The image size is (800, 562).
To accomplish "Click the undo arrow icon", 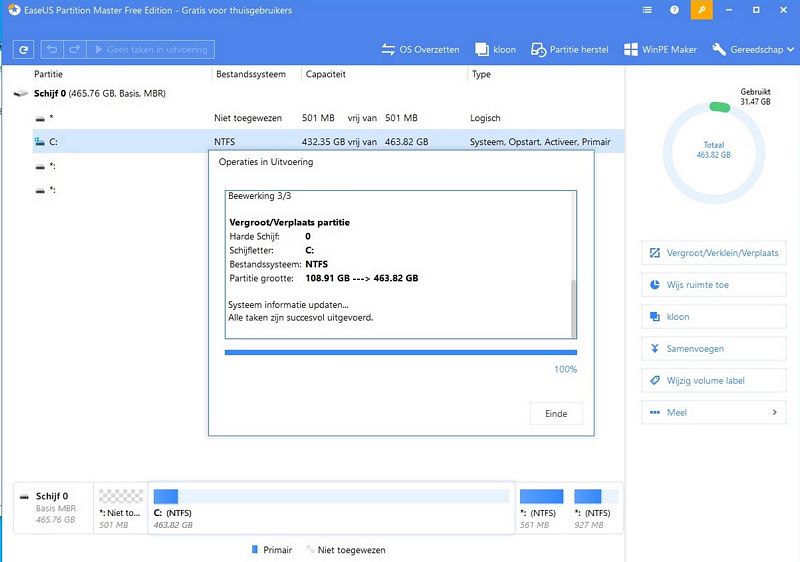I will 52,49.
